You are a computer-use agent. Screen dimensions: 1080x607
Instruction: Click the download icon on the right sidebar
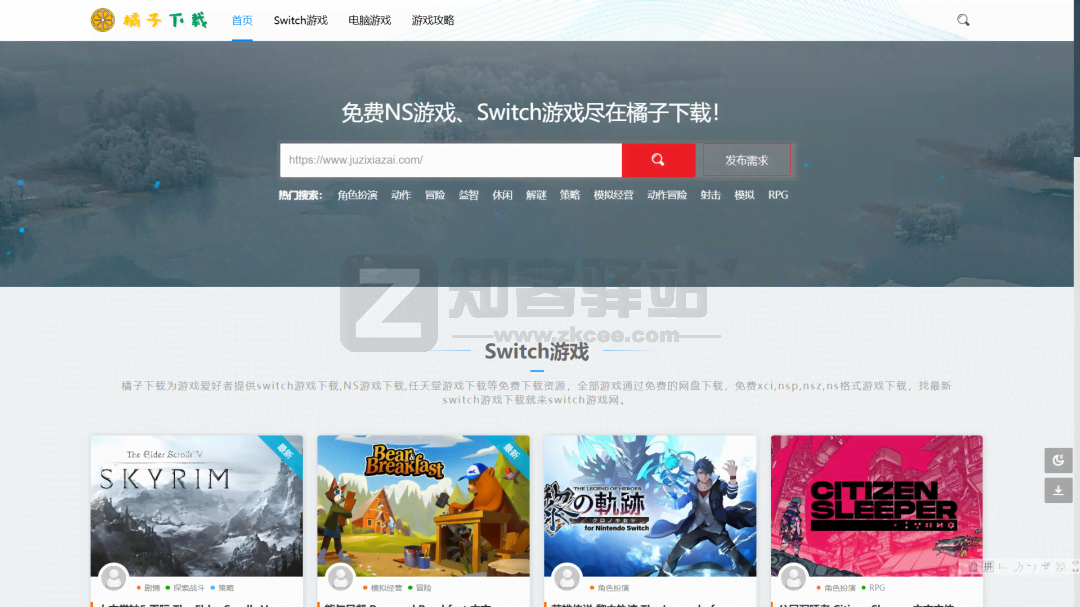click(x=1058, y=491)
